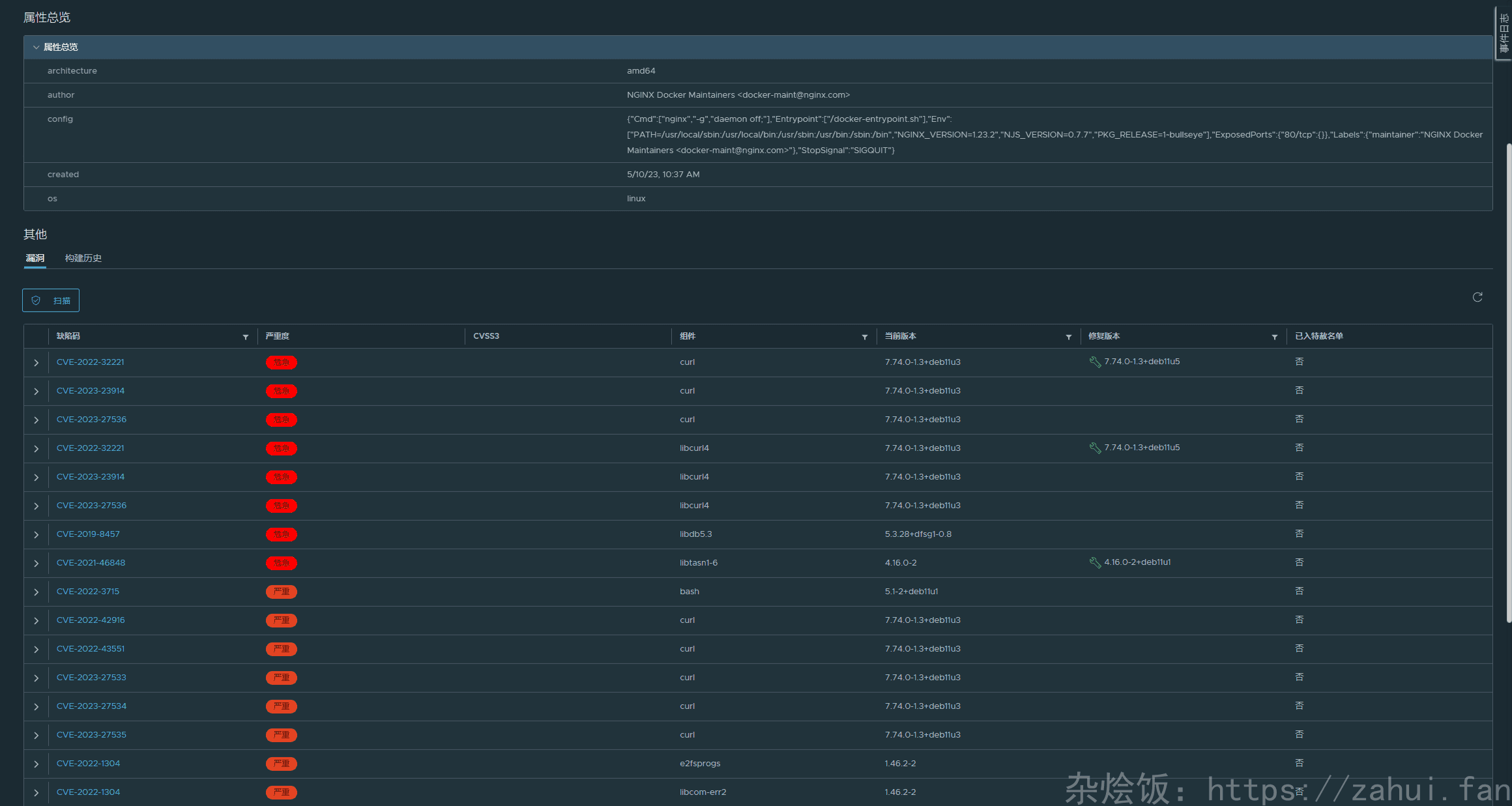Screen dimensions: 1512x806
Task: Click the vertical page scrollbar
Action: (x=1508, y=384)
